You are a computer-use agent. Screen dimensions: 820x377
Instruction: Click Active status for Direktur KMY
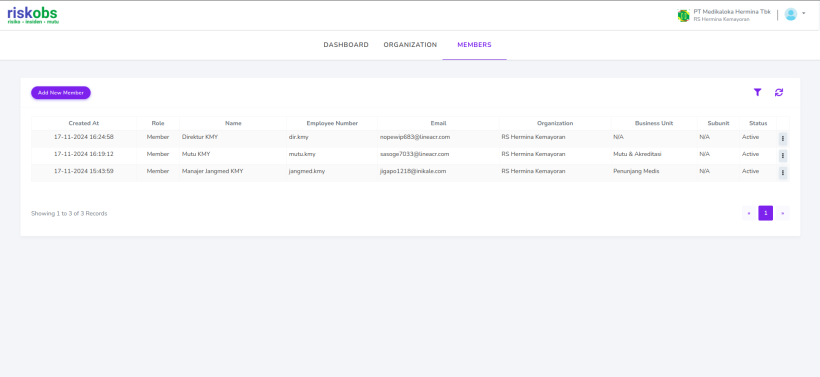pos(750,137)
